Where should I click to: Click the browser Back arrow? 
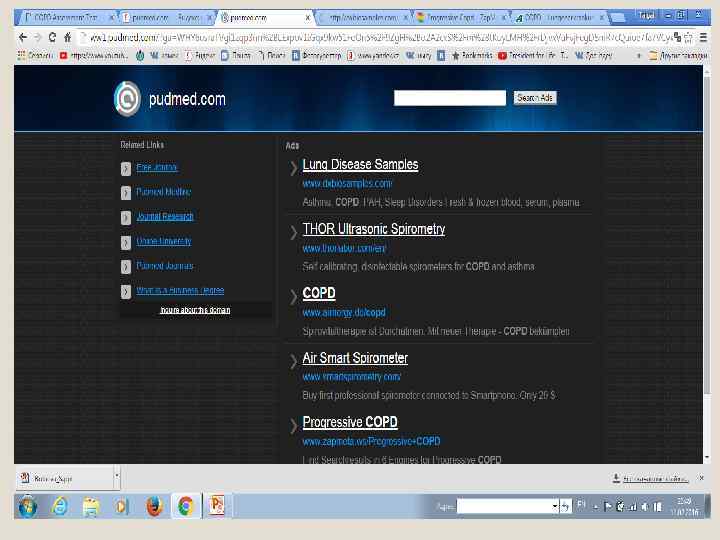pos(23,37)
